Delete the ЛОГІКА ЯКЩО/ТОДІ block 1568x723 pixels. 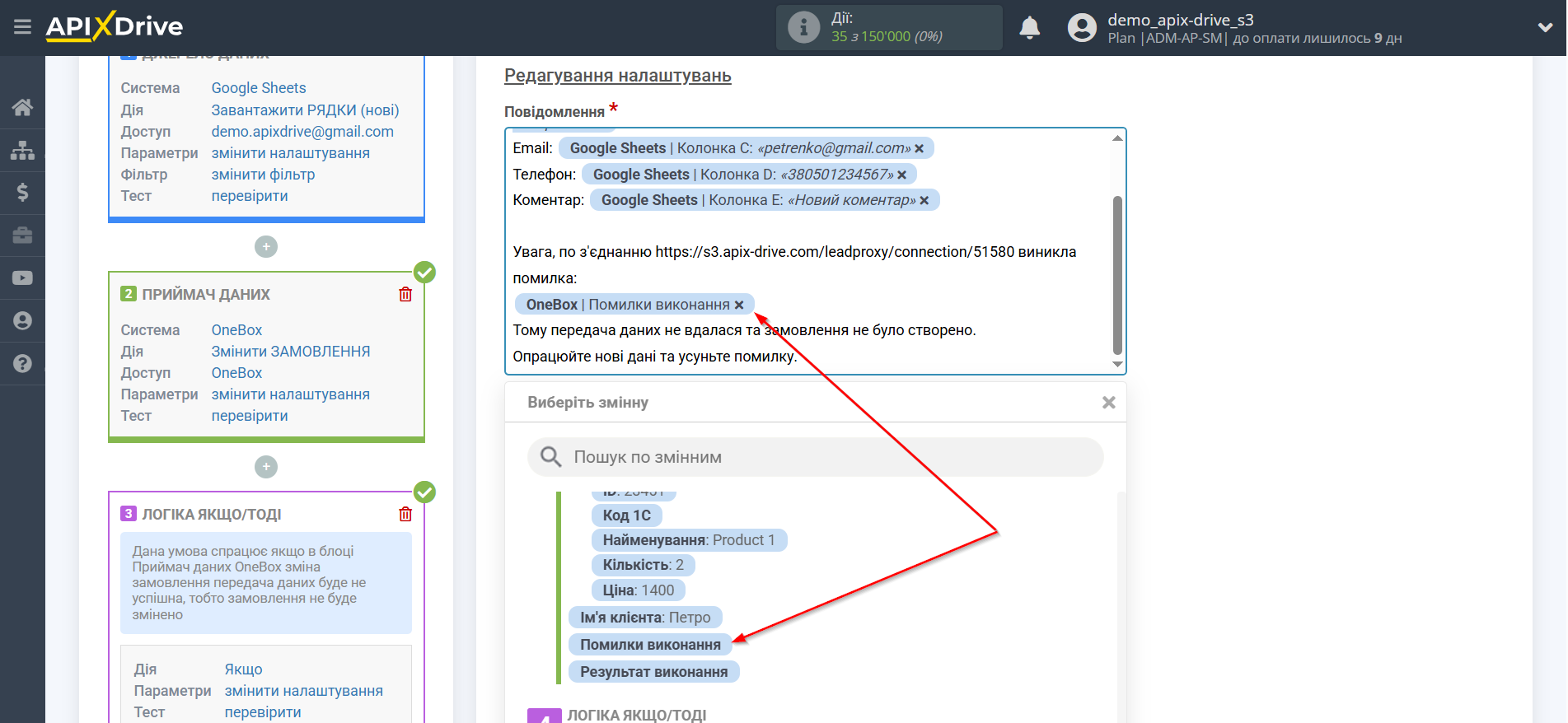pyautogui.click(x=405, y=514)
